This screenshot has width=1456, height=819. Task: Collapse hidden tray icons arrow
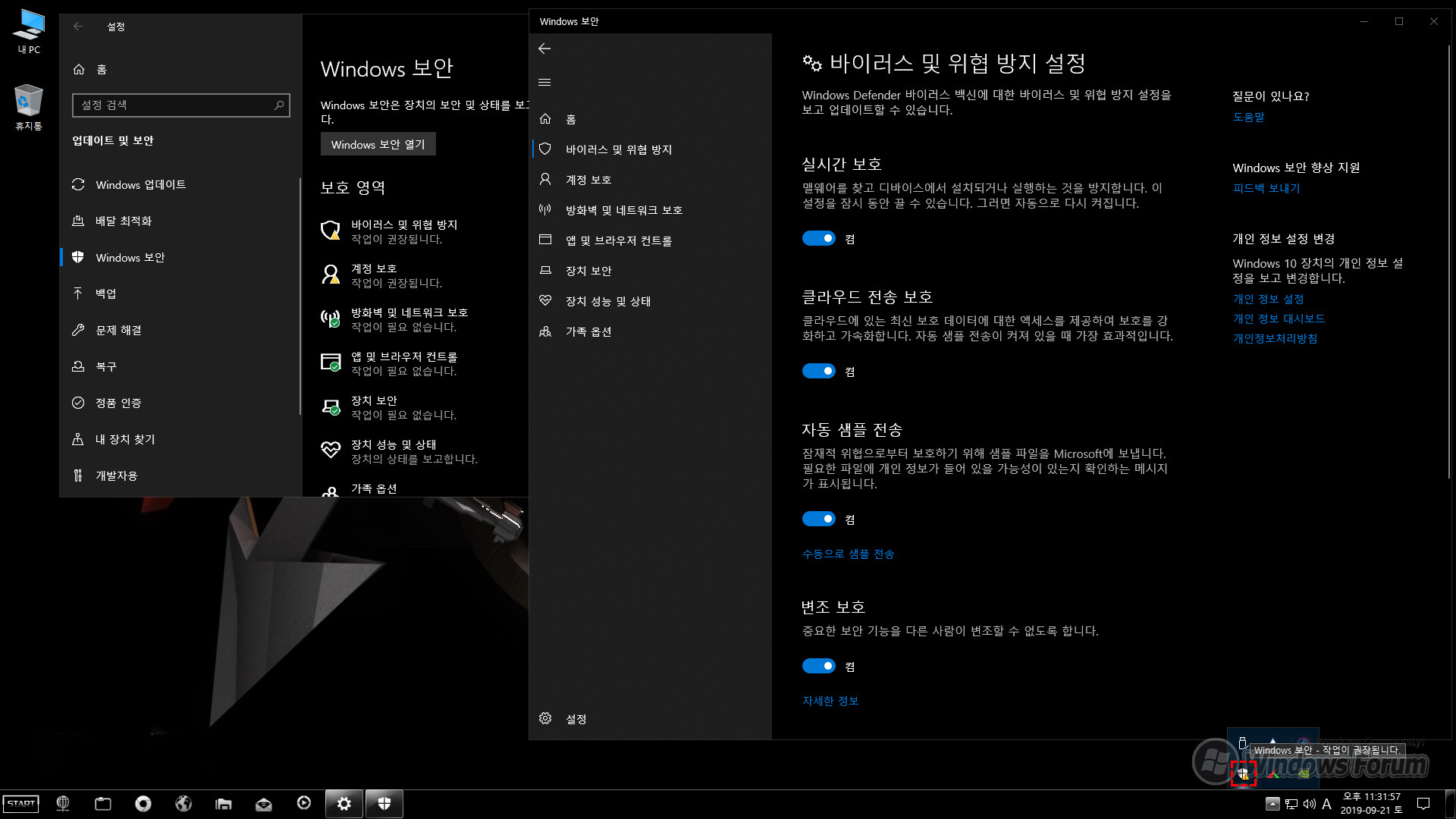1273,804
